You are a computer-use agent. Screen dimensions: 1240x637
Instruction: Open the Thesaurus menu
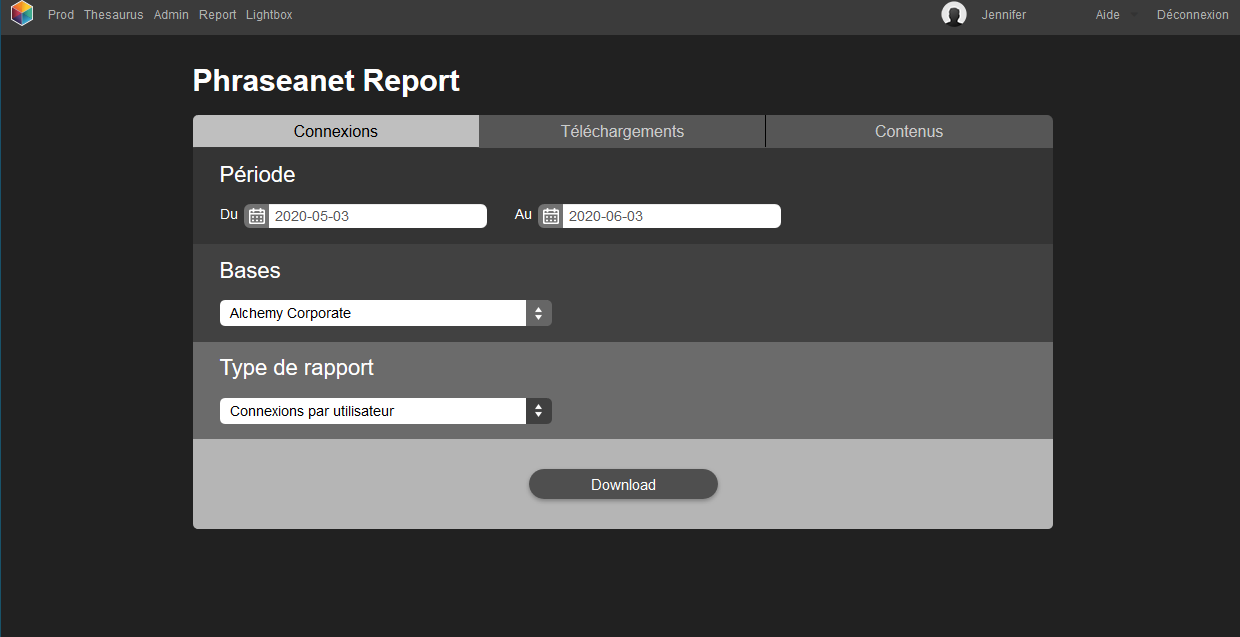click(x=113, y=14)
